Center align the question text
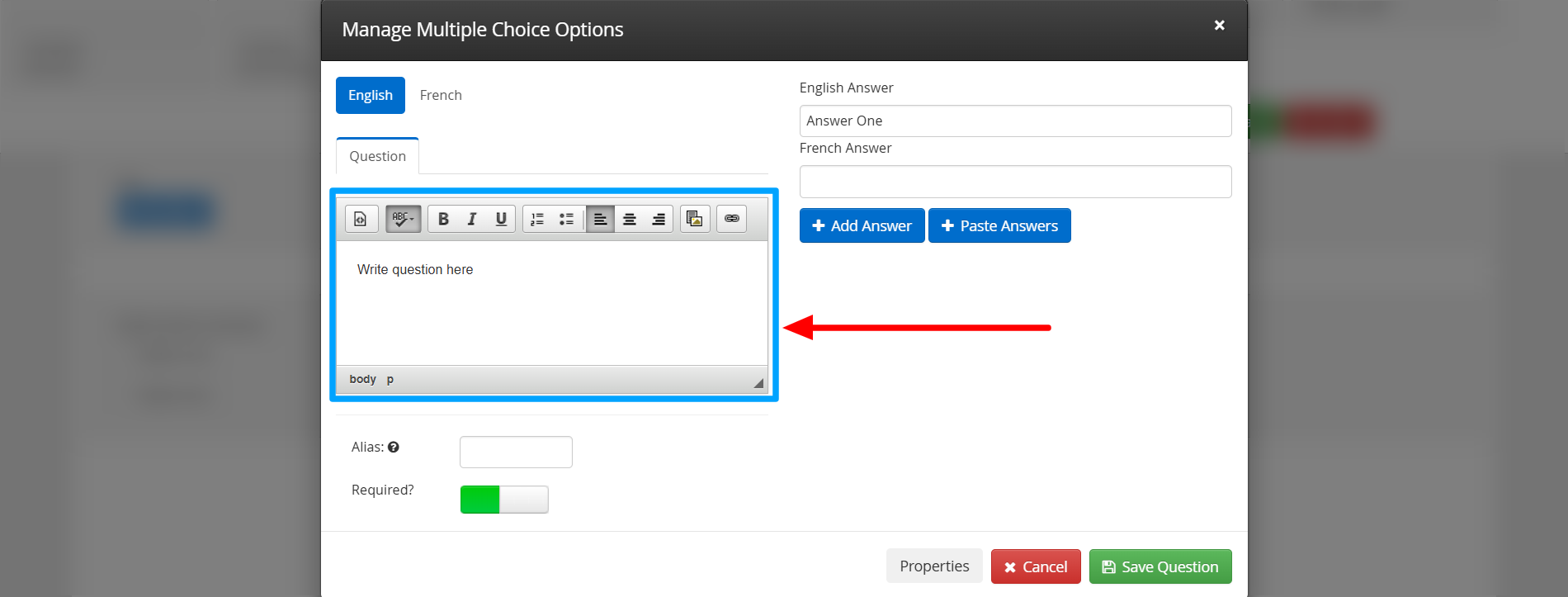The image size is (1568, 597). (x=630, y=219)
